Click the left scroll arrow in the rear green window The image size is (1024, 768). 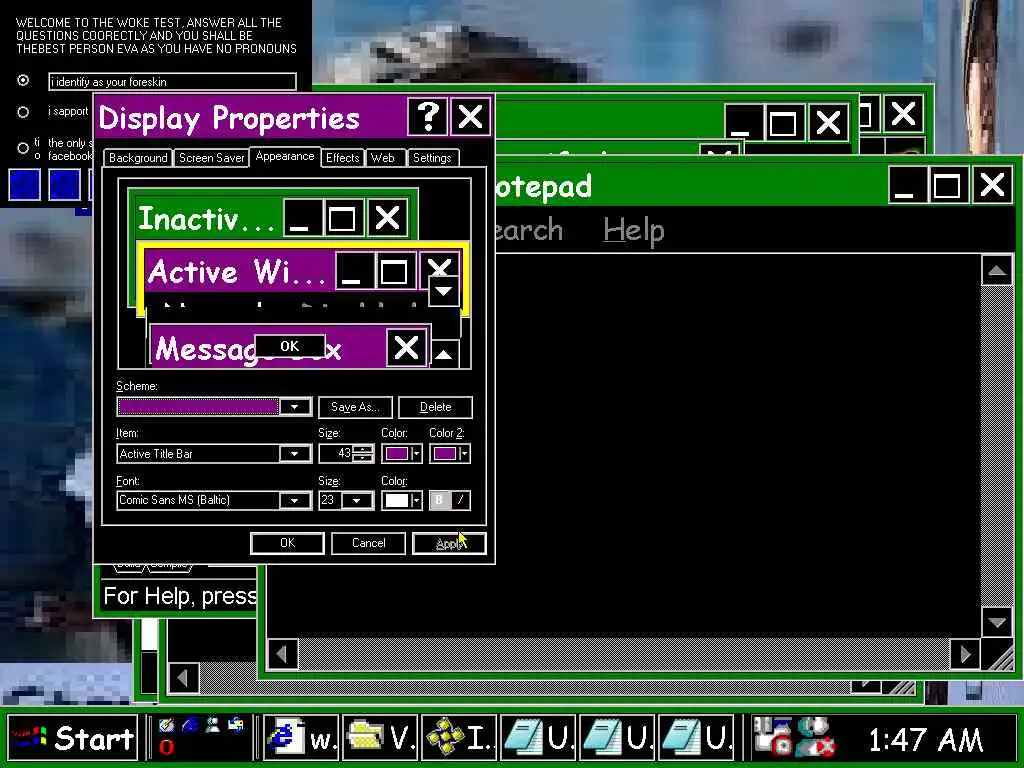click(184, 679)
